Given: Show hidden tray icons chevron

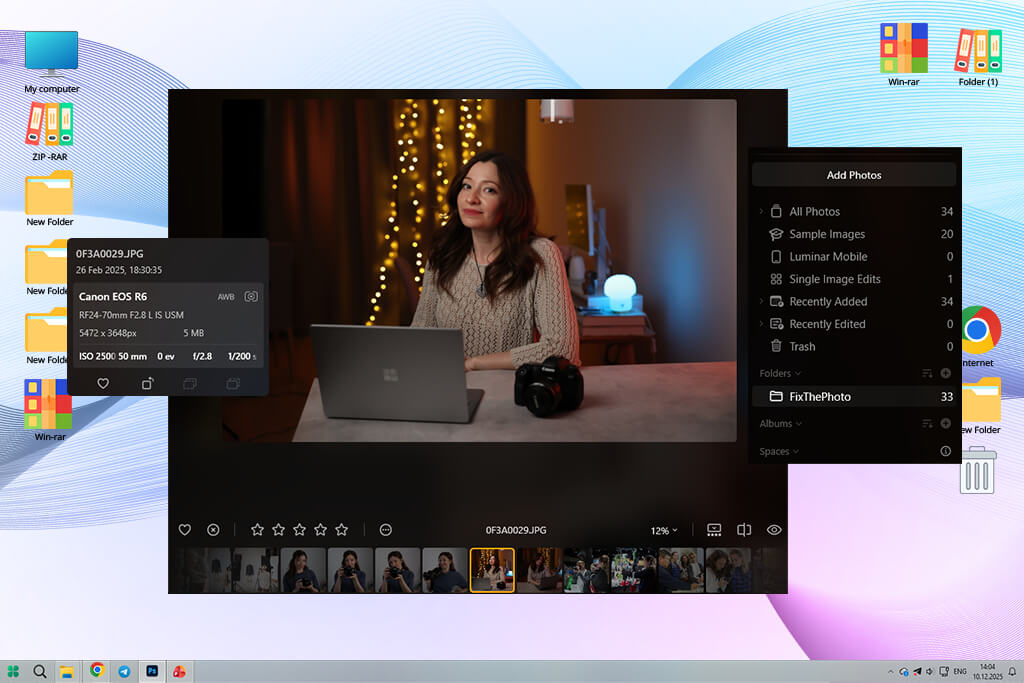Looking at the screenshot, I should point(890,671).
